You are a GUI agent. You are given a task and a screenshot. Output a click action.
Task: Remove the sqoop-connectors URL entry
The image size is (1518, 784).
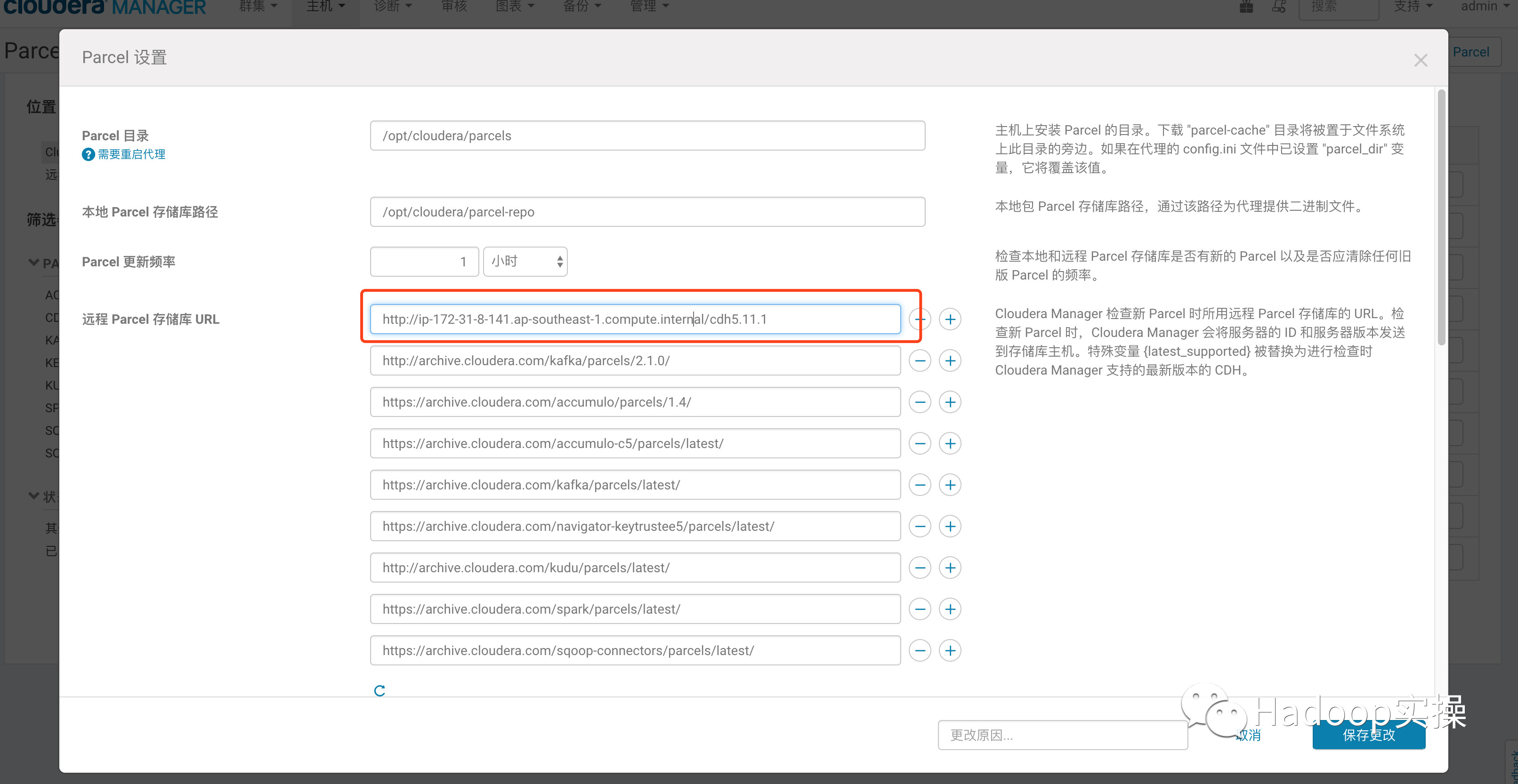920,650
